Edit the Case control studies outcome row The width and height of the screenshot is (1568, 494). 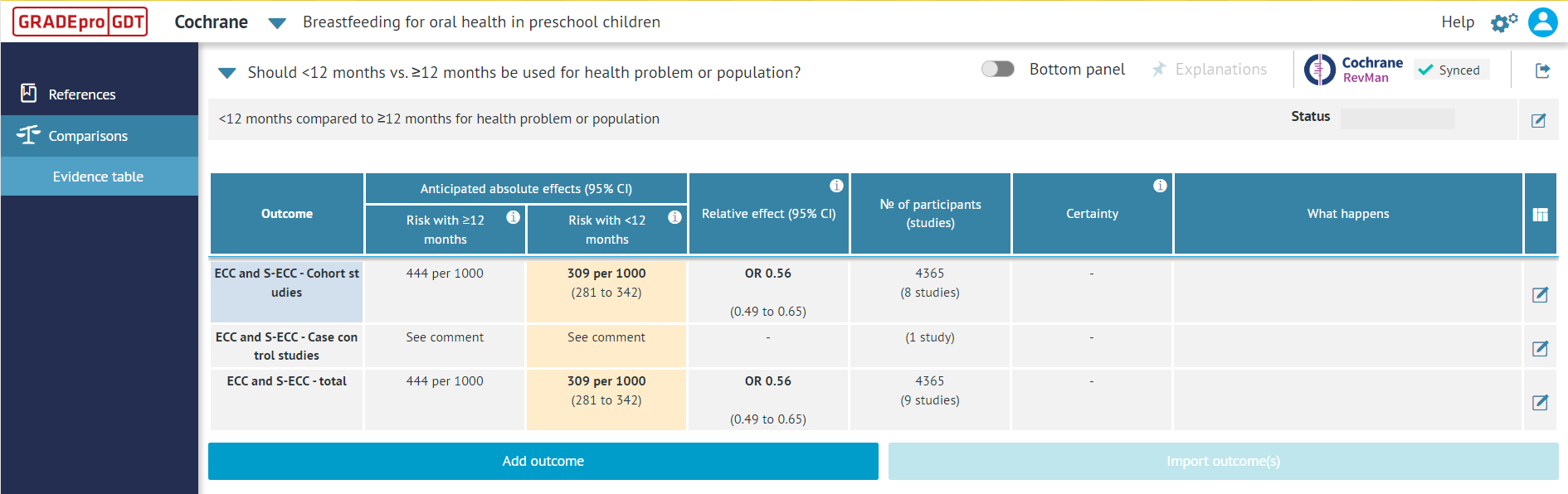click(x=1540, y=348)
